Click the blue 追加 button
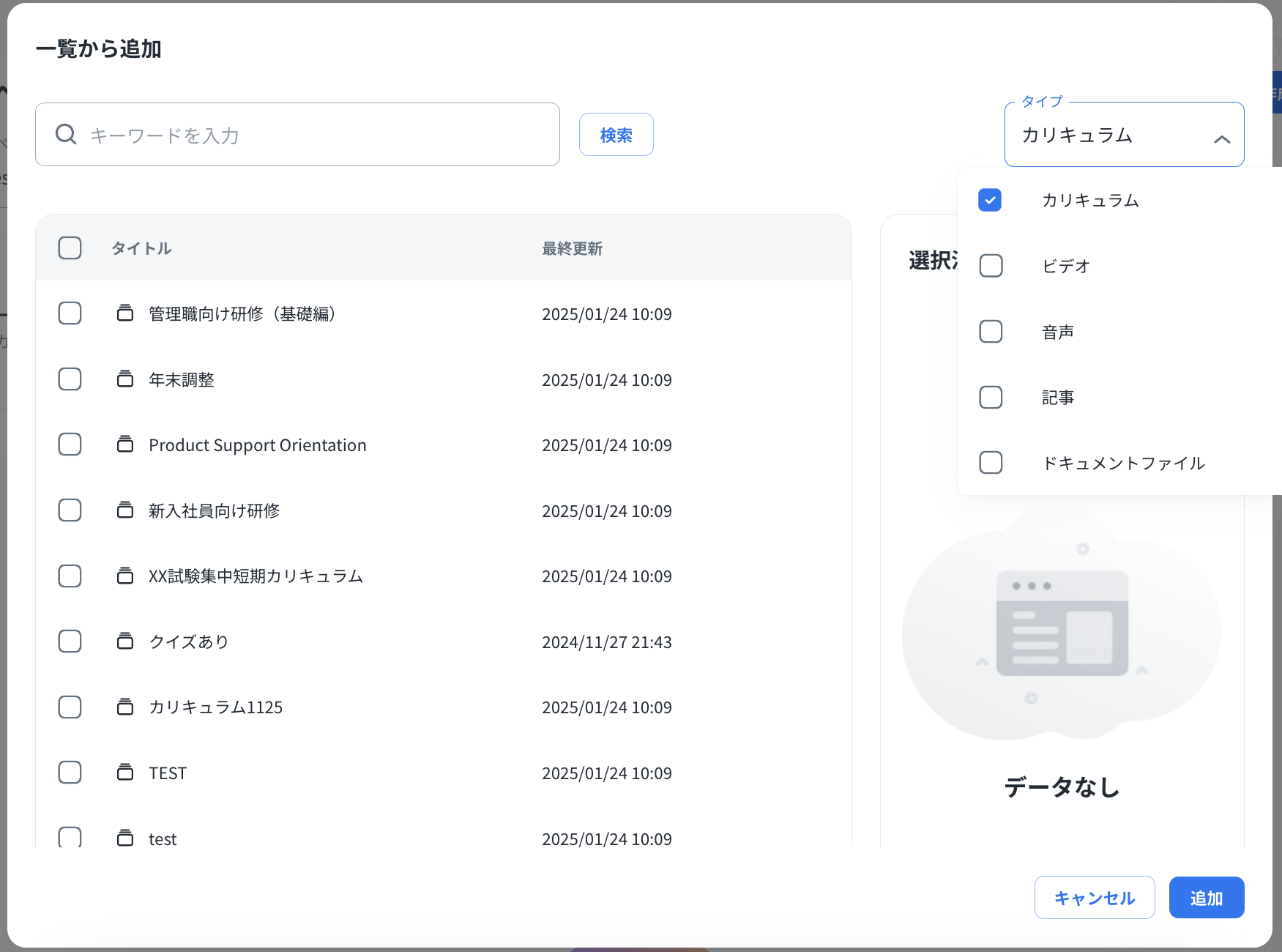This screenshot has width=1282, height=952. point(1206,898)
